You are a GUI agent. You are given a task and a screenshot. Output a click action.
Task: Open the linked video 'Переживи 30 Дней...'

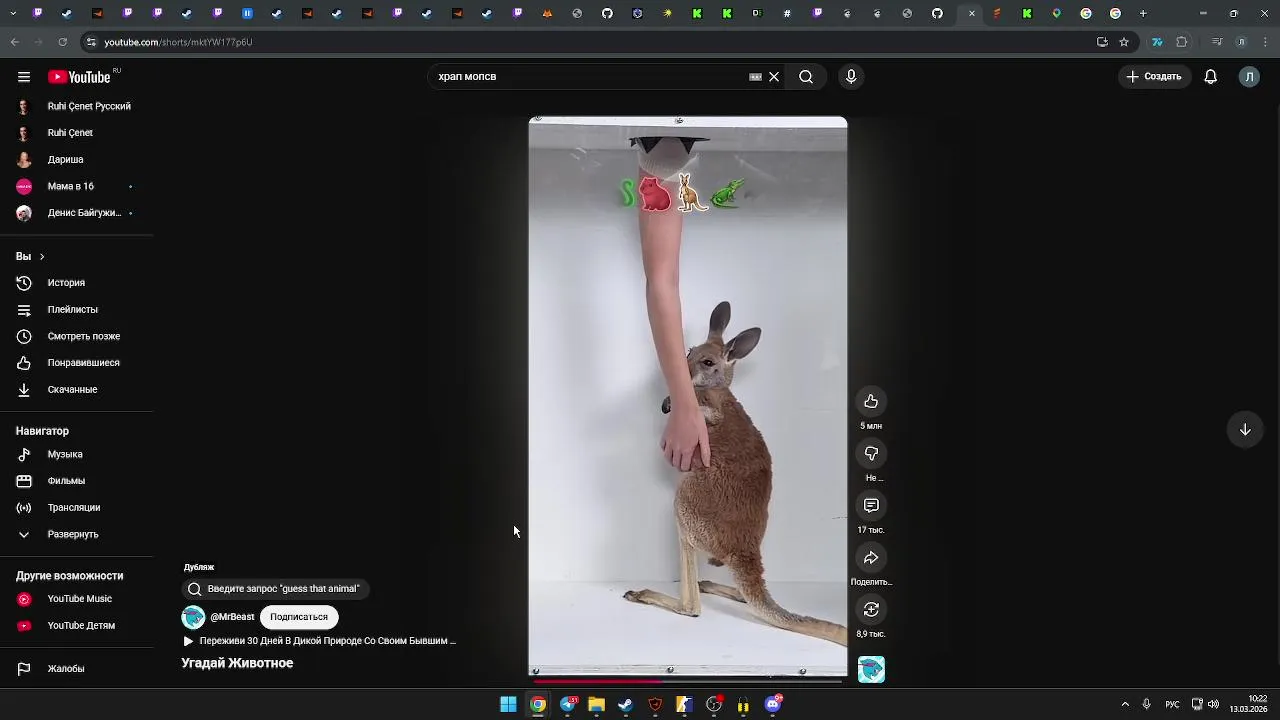[x=320, y=641]
